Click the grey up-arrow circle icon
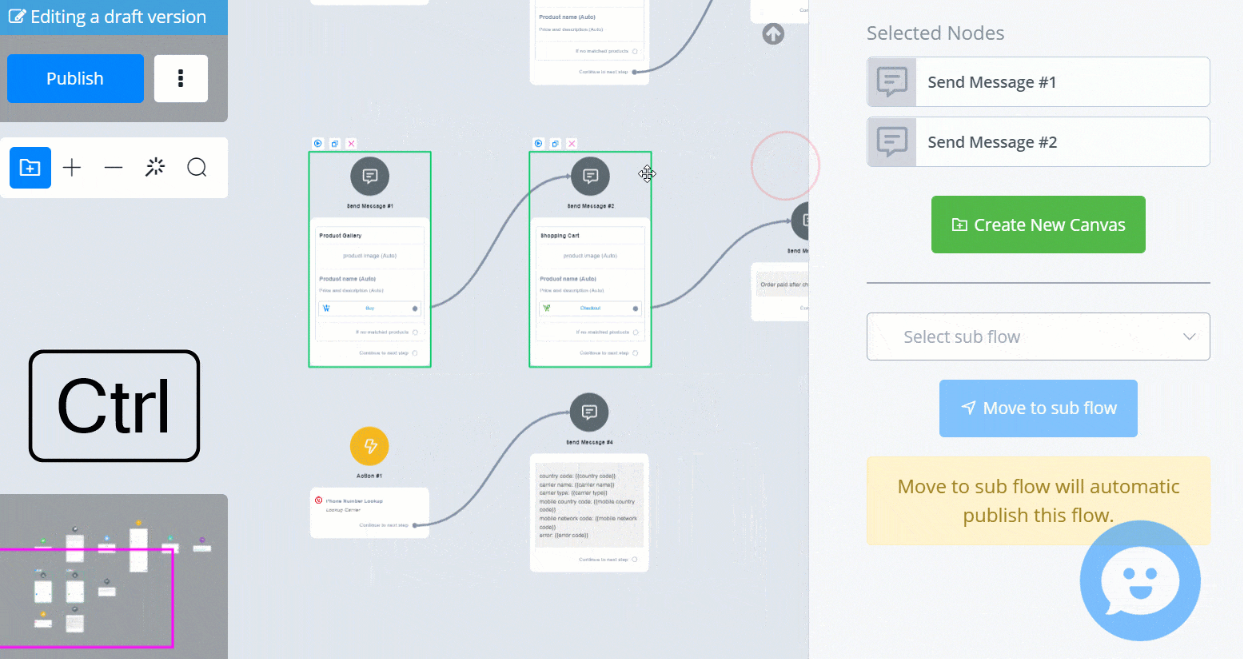The height and width of the screenshot is (659, 1243). coord(773,34)
